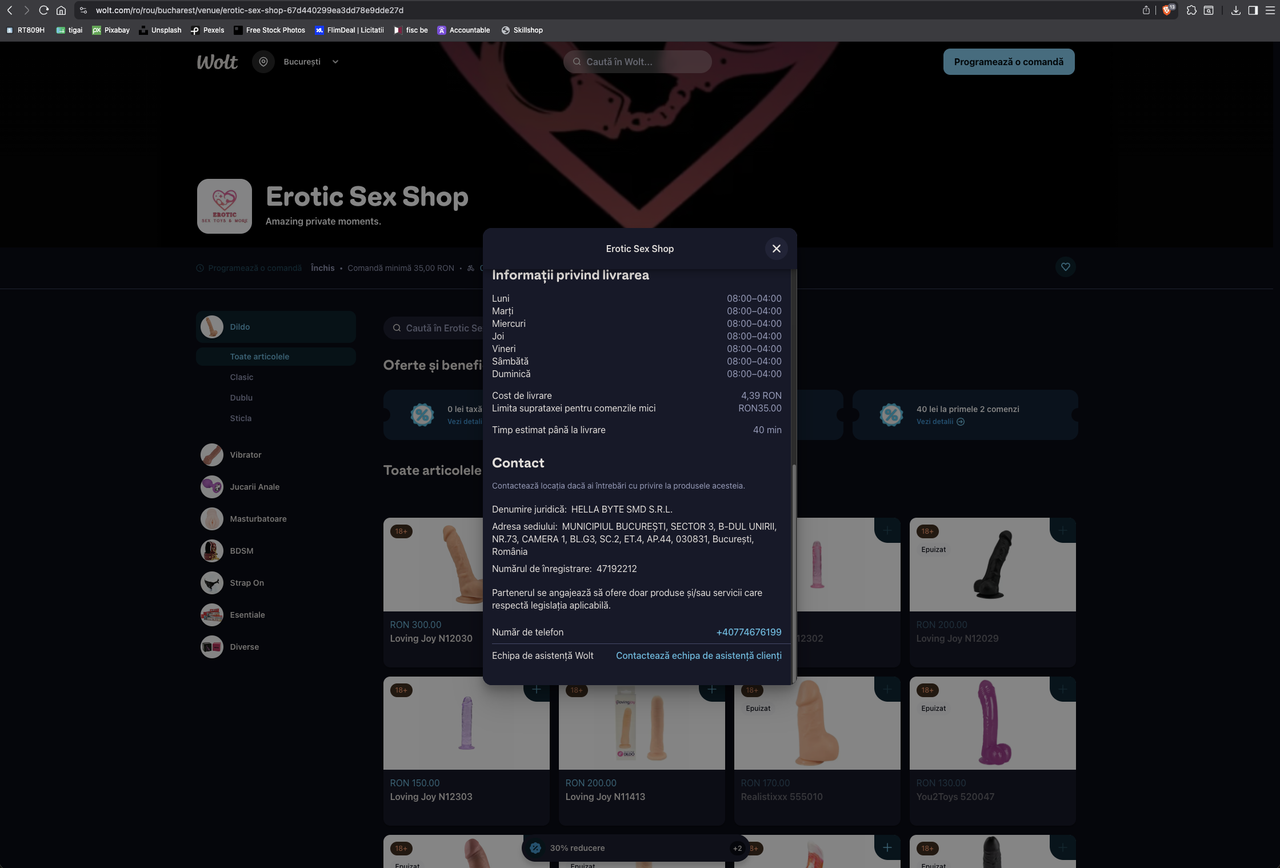Click the browser address bar URL
The width and height of the screenshot is (1280, 868).
coord(249,10)
